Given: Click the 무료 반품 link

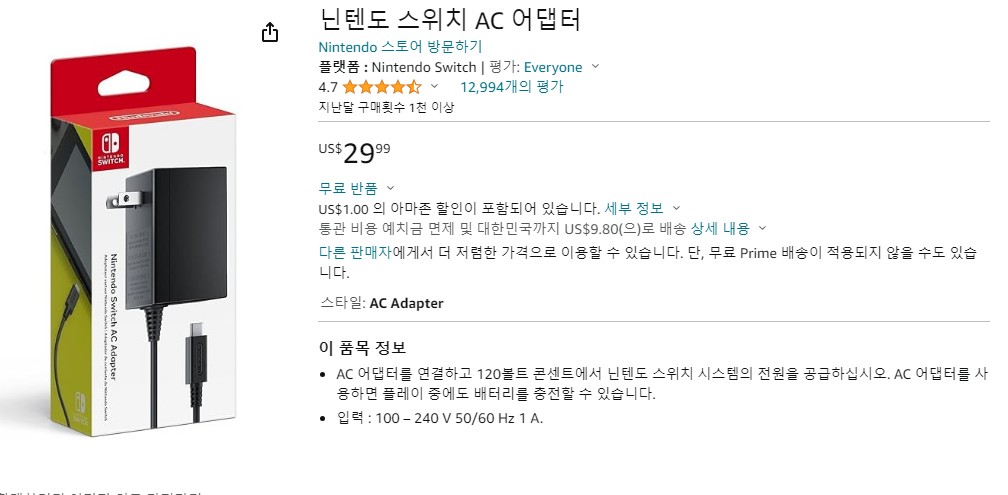Looking at the screenshot, I should [347, 187].
